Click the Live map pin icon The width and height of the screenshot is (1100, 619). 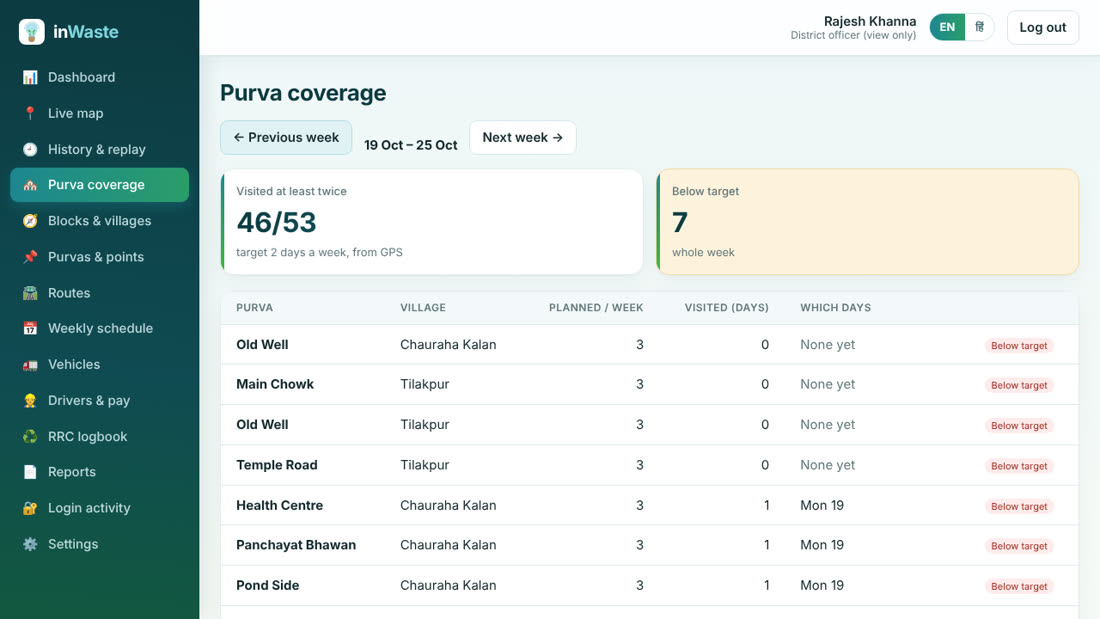[x=29, y=113]
